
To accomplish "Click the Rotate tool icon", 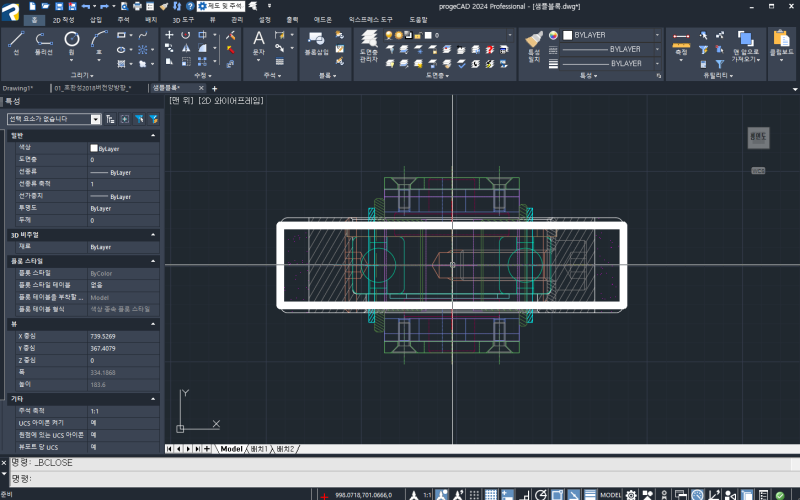I will pos(186,35).
